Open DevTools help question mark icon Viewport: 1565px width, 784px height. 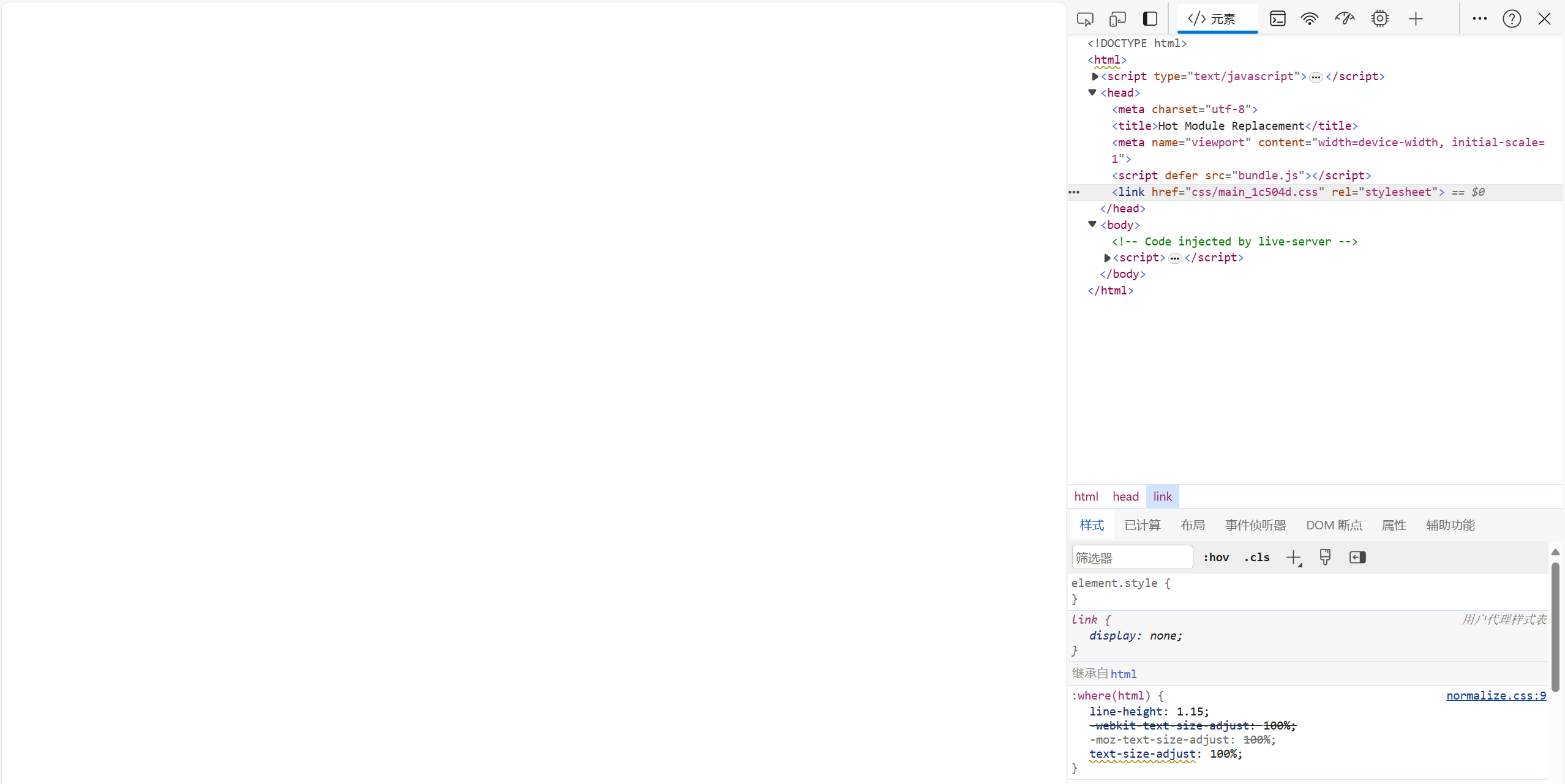[1512, 19]
